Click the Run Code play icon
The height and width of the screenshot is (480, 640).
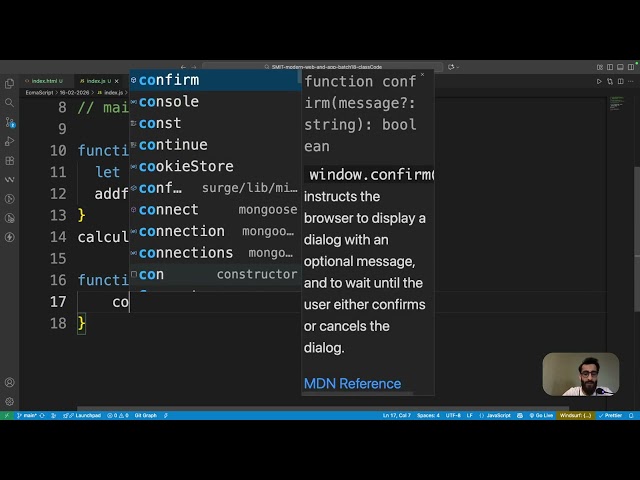coord(599,81)
